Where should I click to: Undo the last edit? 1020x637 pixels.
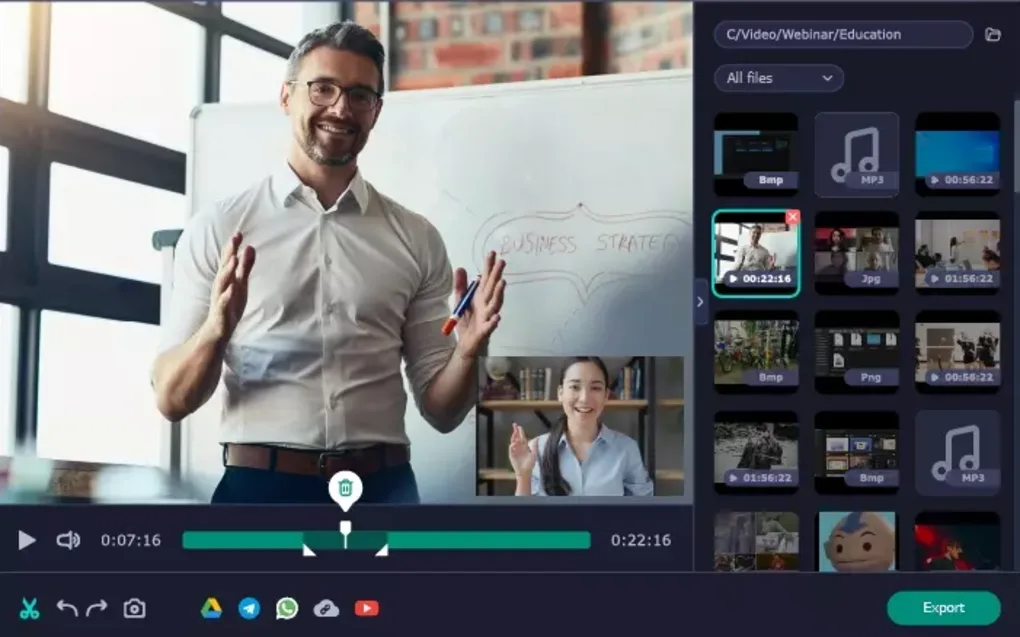point(67,608)
